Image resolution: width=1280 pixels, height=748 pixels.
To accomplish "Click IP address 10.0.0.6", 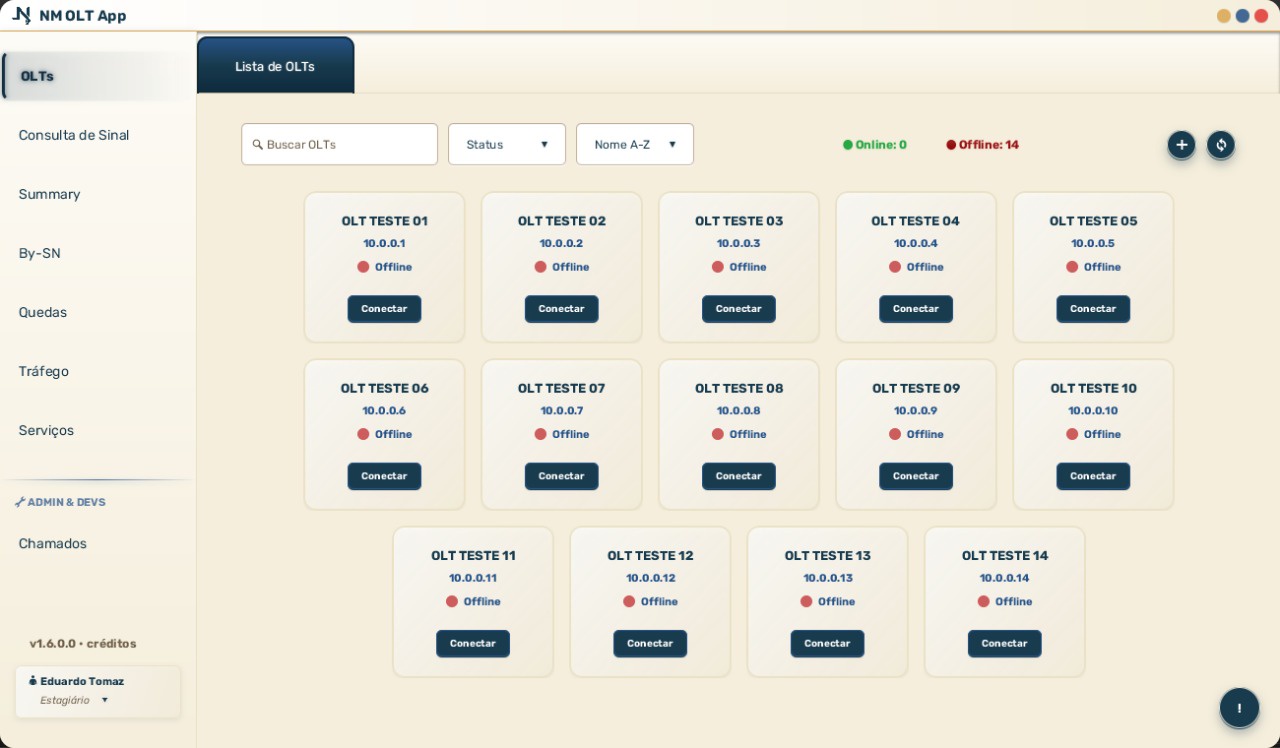I will 384,411.
